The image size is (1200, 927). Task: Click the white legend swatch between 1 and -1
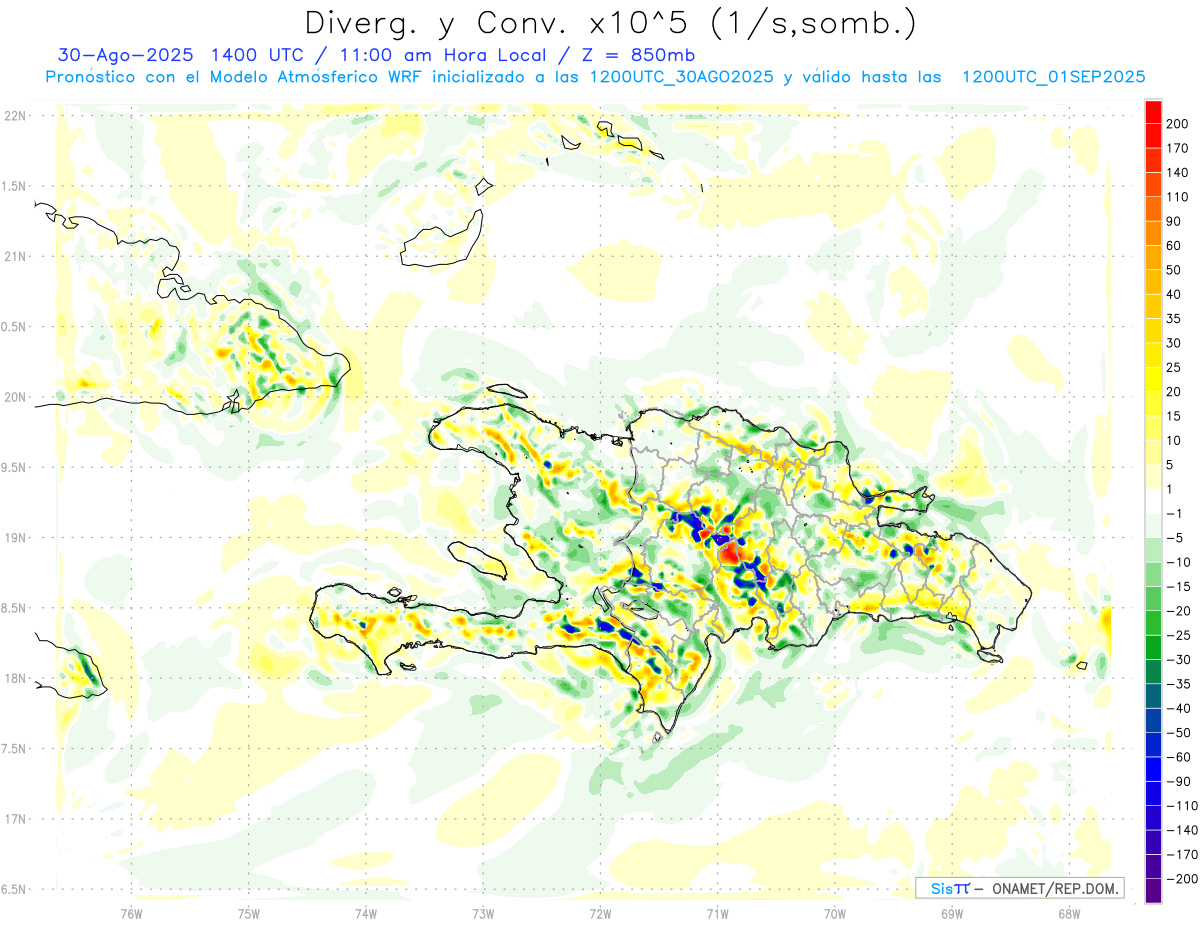[x=1153, y=501]
